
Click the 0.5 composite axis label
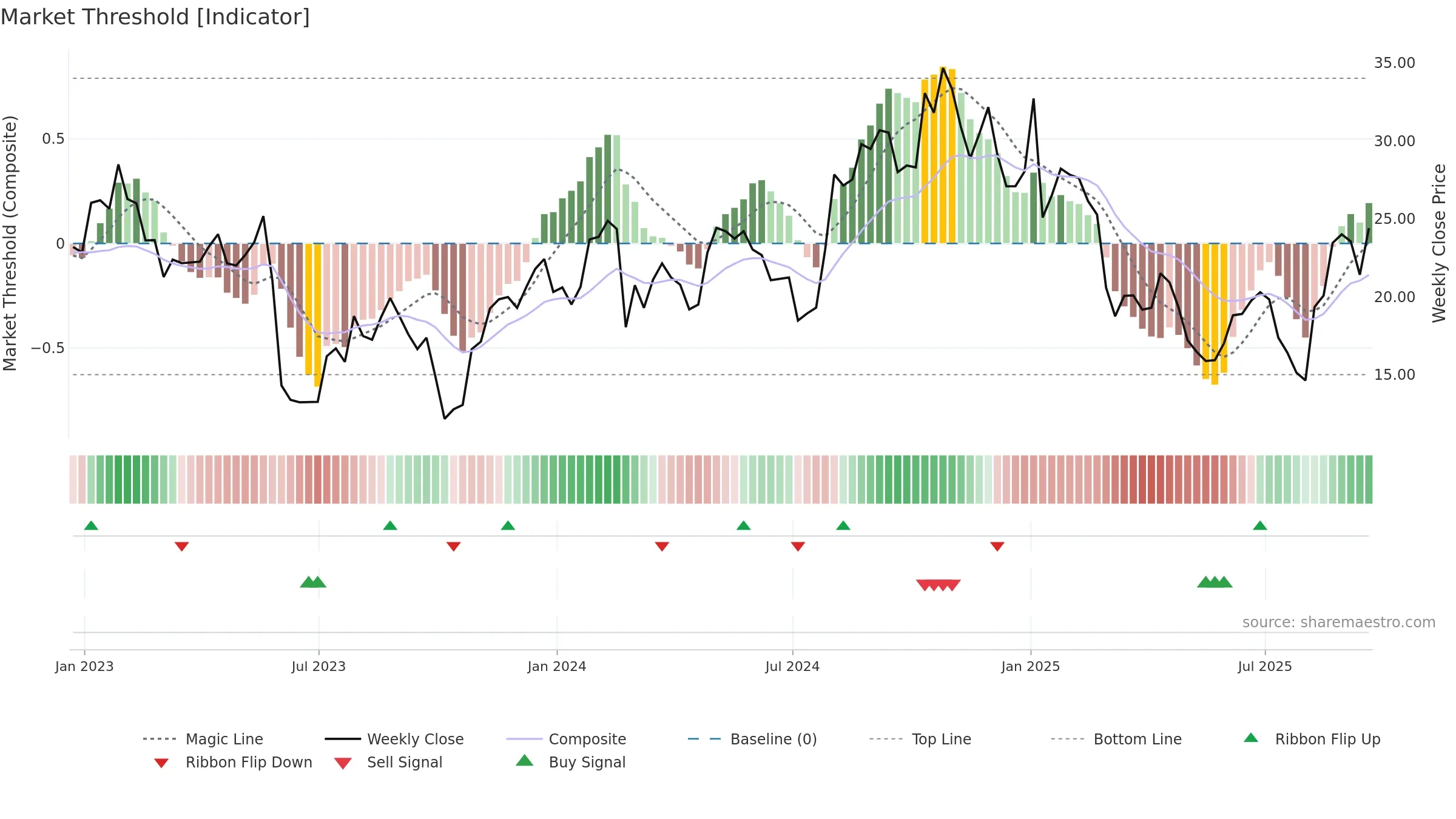(x=53, y=139)
